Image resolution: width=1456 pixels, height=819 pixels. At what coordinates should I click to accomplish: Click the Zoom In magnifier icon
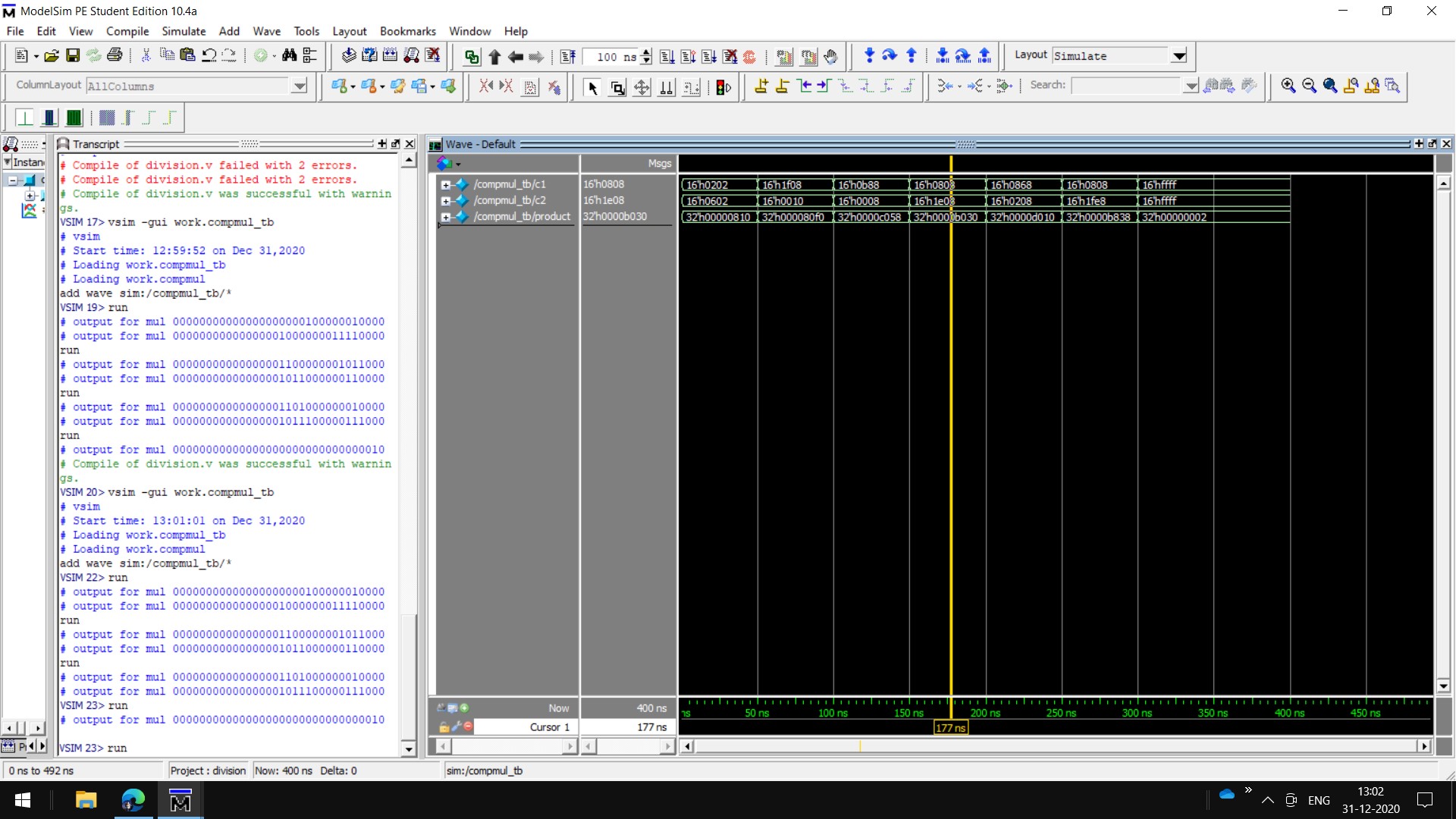[x=1288, y=86]
